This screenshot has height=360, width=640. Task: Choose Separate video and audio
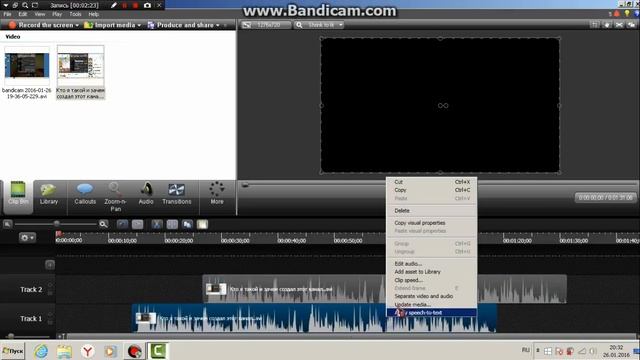[431, 296]
